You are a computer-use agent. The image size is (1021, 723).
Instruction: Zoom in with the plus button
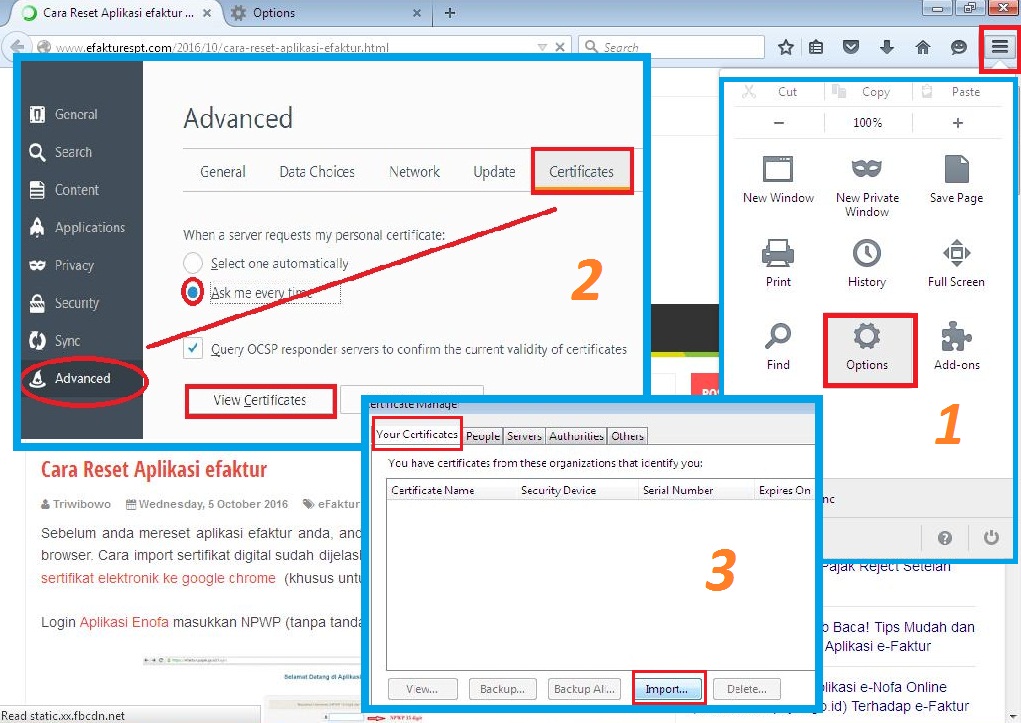(957, 122)
